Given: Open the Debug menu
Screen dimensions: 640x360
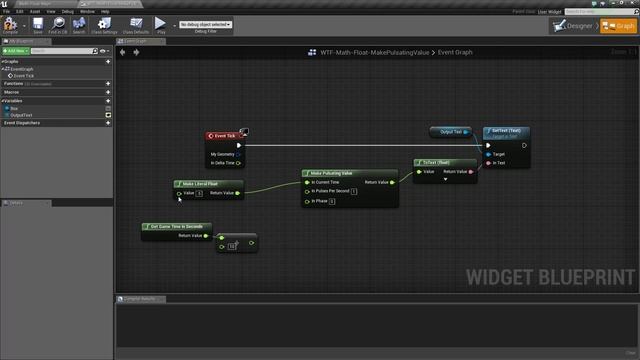Looking at the screenshot, I should (67, 11).
